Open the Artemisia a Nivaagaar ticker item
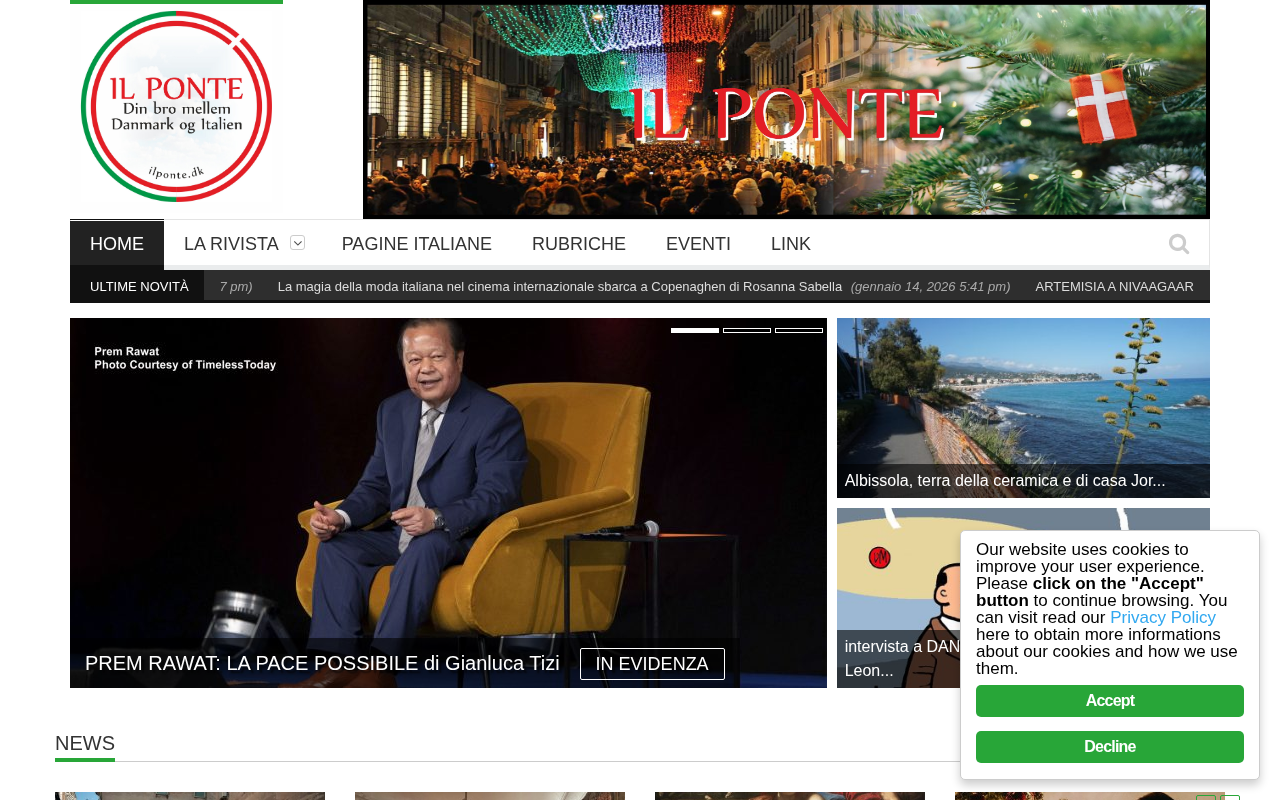The image size is (1280, 800). [x=1114, y=287]
